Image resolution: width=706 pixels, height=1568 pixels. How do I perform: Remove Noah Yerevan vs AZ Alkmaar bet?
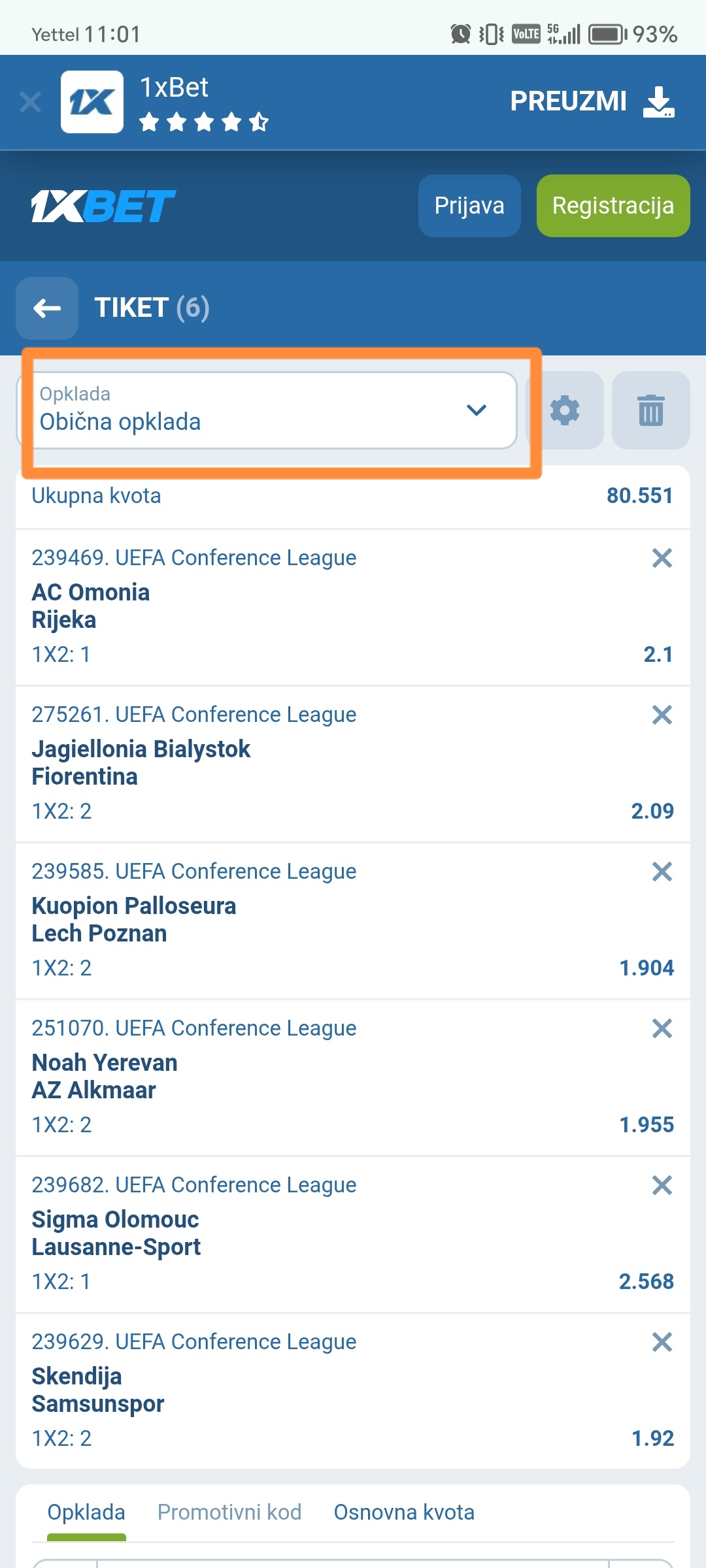[662, 1028]
